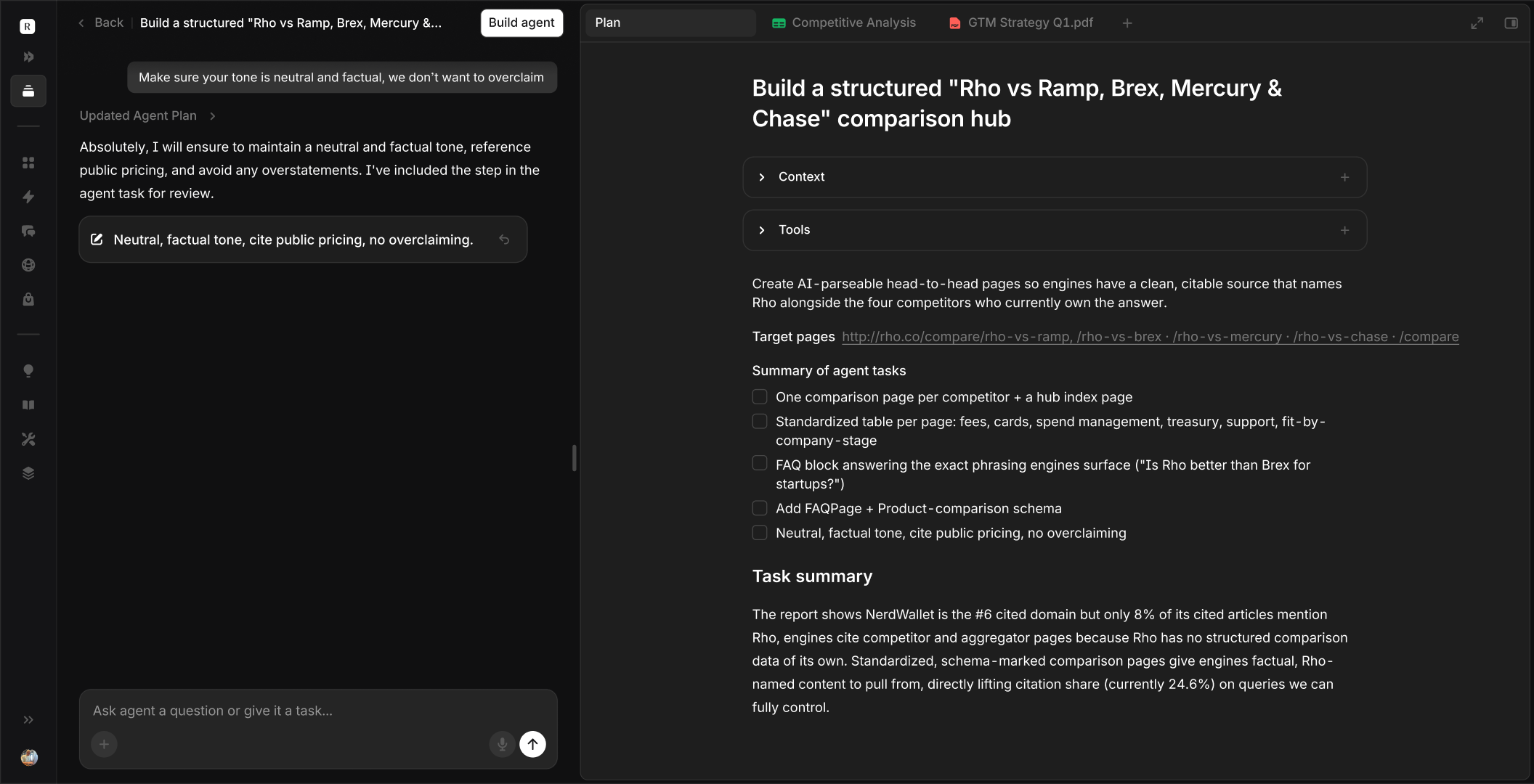
Task: Click the agent reply 'Absolutely, I will ensure'
Action: (309, 170)
